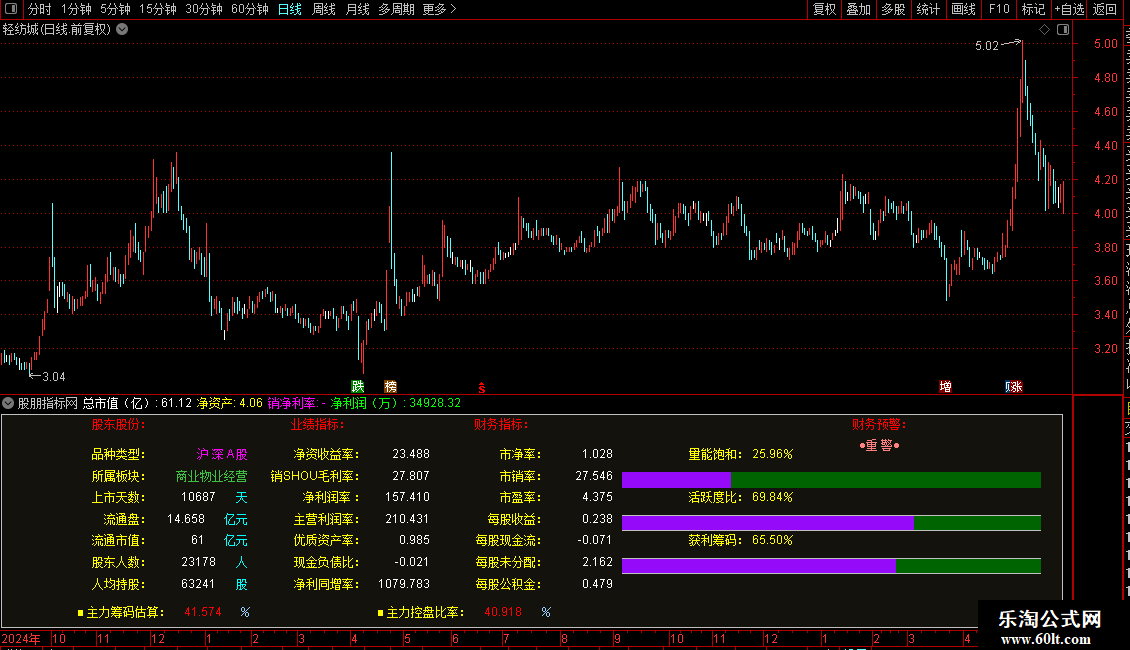Click the 总市值（亿）61.12 readout
This screenshot has height=650, width=1130.
click(x=137, y=404)
